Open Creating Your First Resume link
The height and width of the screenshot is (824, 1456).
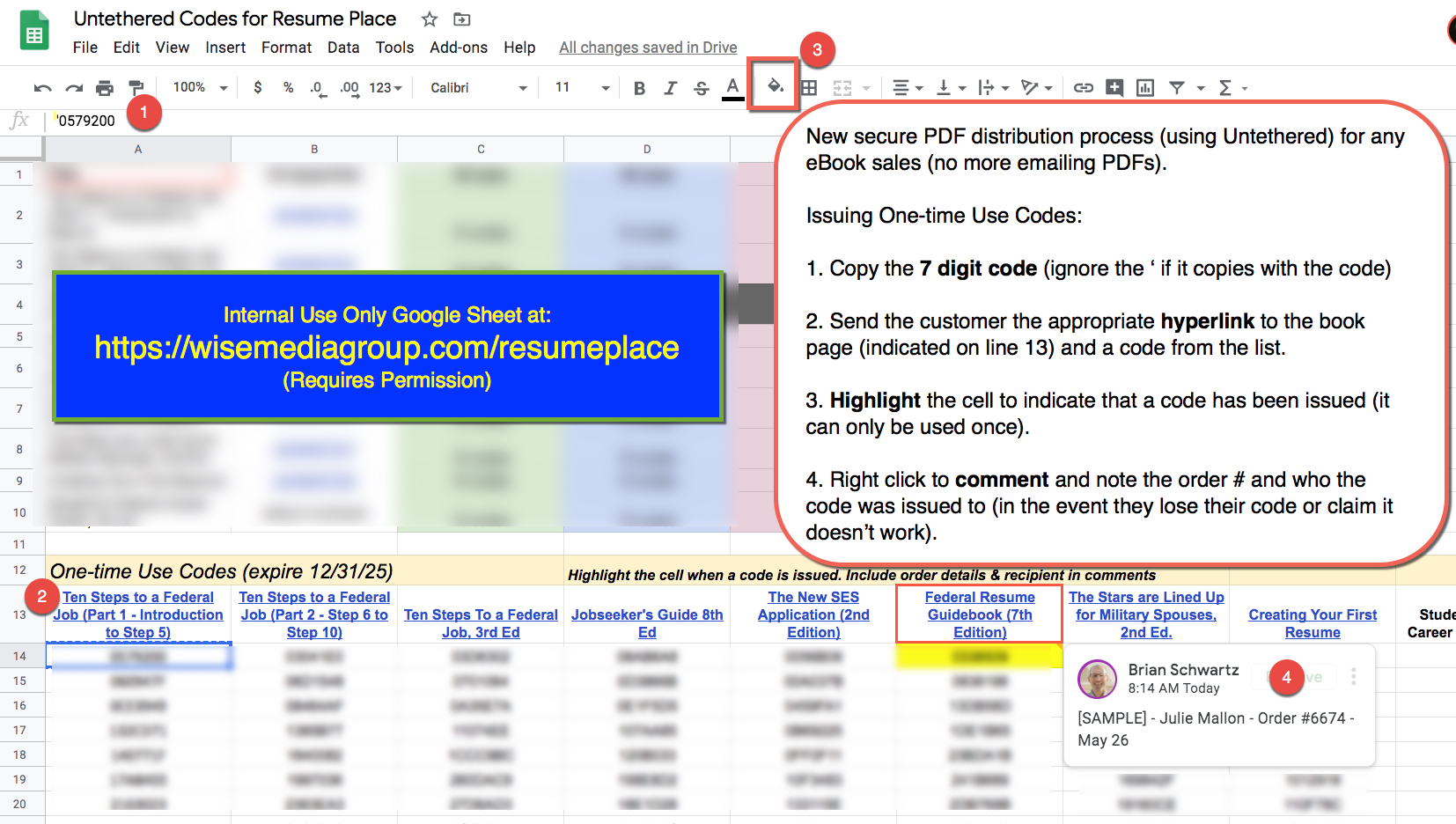(x=1313, y=623)
